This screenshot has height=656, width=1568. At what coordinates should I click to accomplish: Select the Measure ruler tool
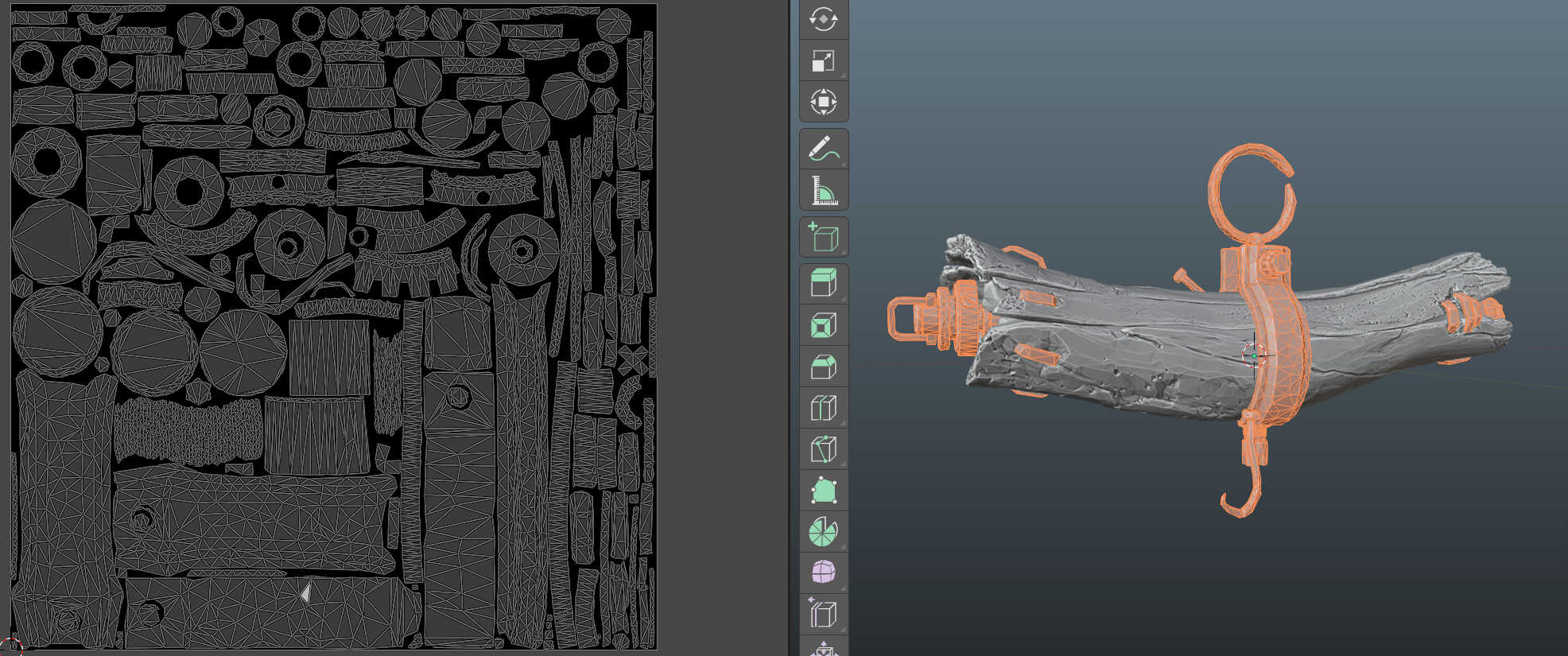point(823,190)
